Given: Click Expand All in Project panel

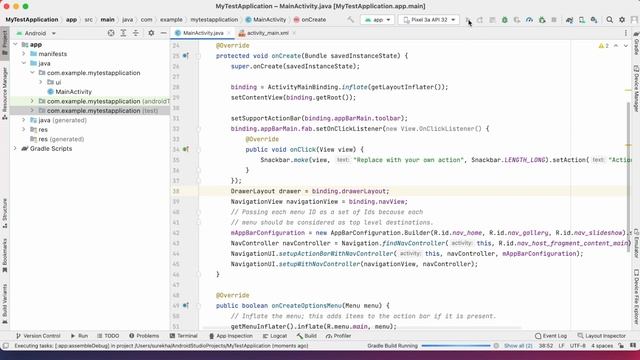Looking at the screenshot, I should click(x=123, y=33).
